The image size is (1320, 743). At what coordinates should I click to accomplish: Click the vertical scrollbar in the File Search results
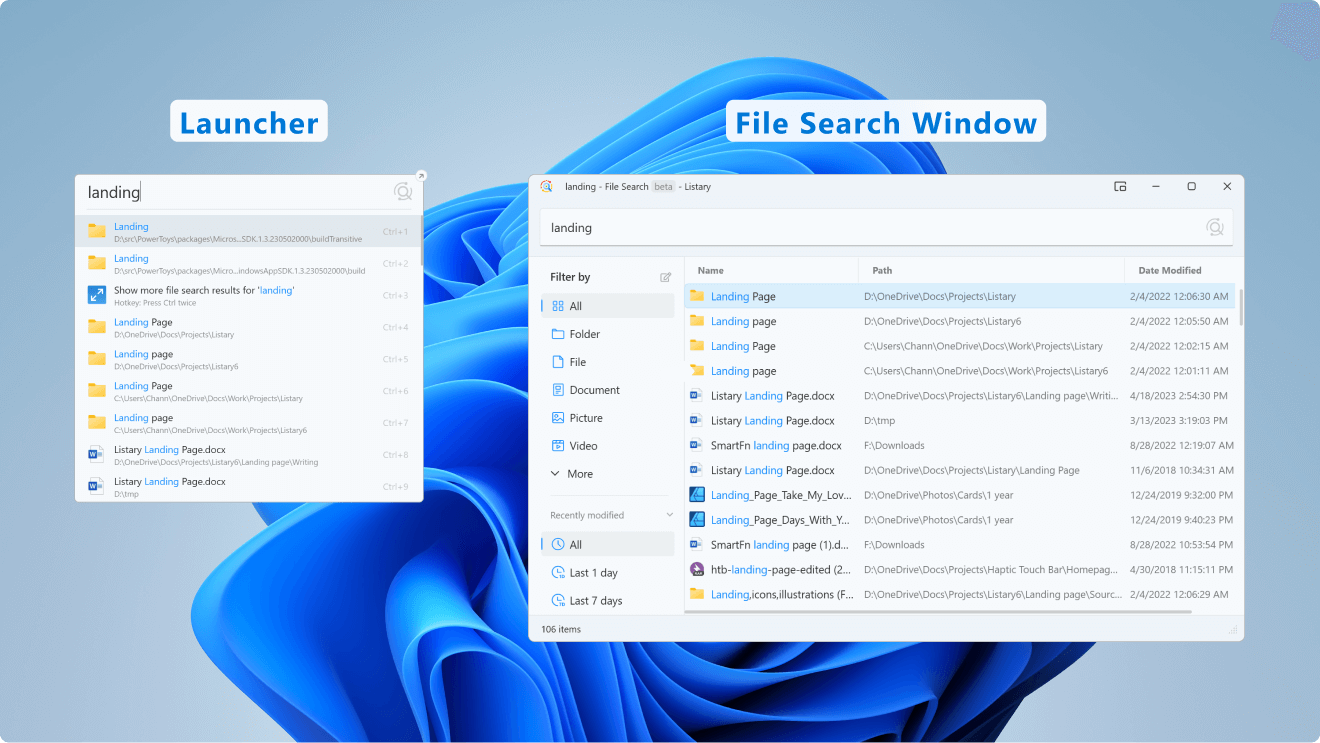coord(1241,308)
